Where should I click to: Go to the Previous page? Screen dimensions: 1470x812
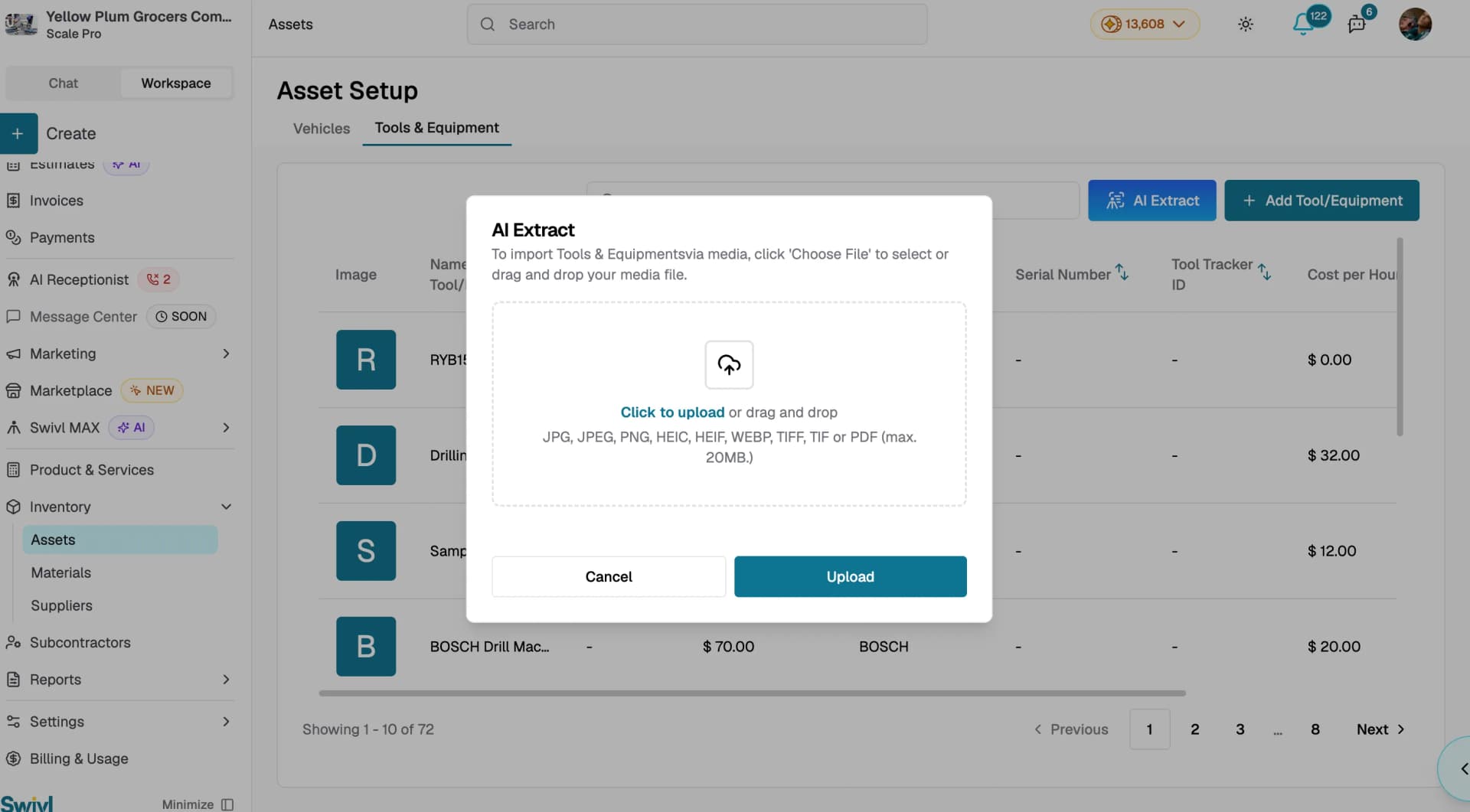1070,729
